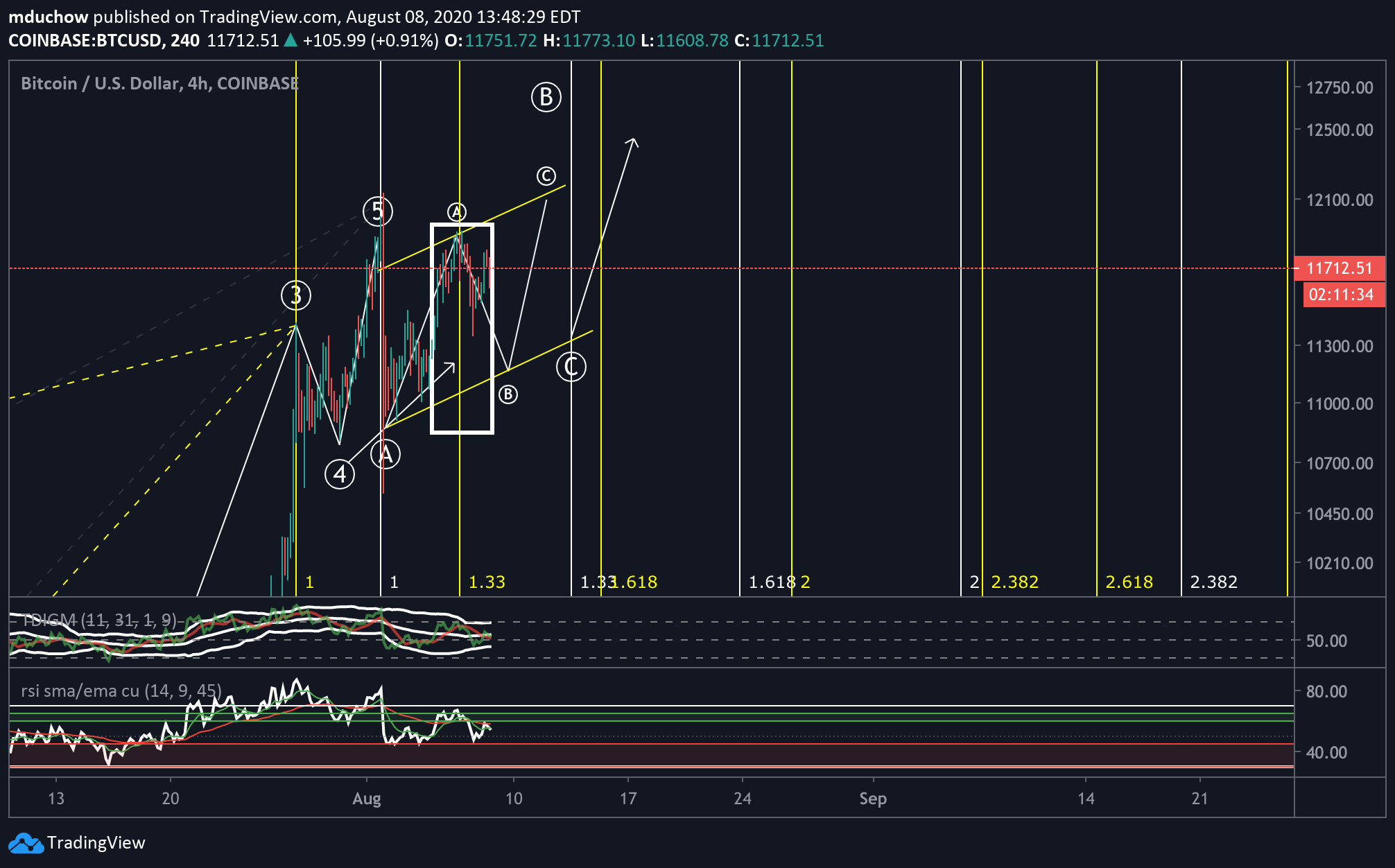This screenshot has width=1395, height=868.
Task: Click the 12500.00 price axis label
Action: tap(1339, 130)
